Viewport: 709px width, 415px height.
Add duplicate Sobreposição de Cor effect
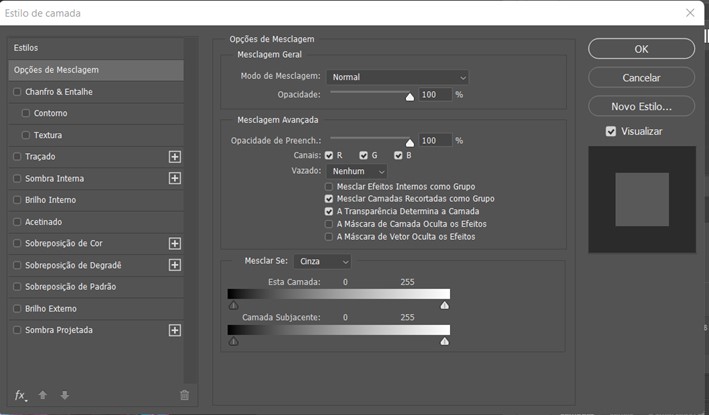(175, 244)
